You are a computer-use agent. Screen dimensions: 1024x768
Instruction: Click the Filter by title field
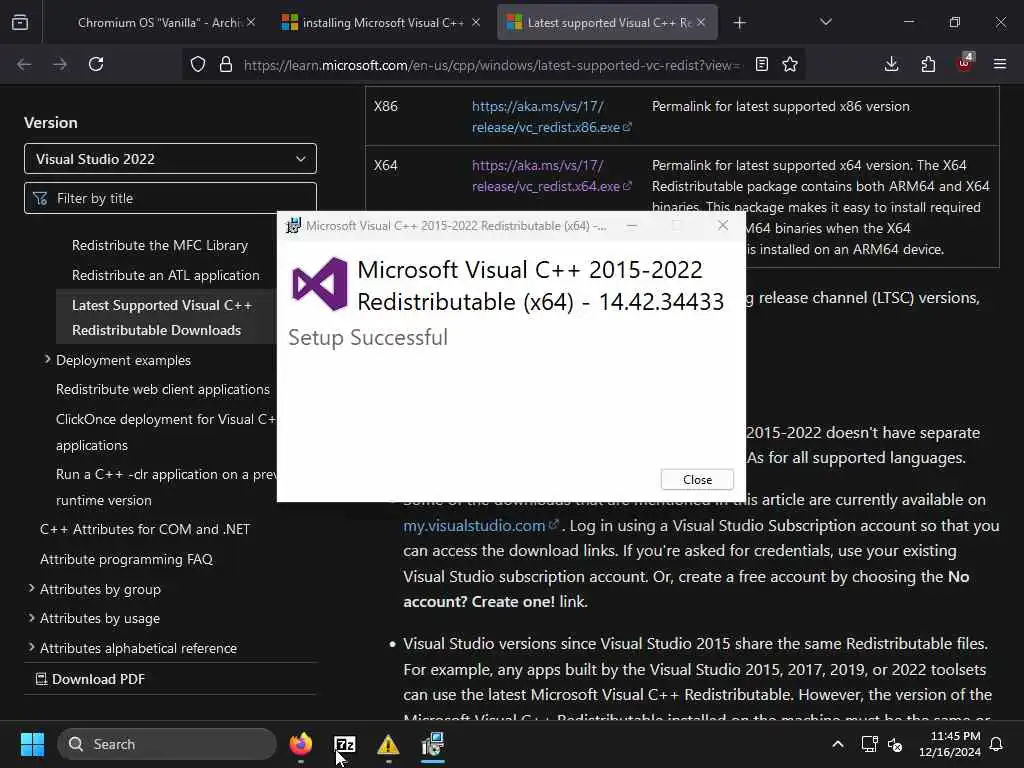pos(170,198)
